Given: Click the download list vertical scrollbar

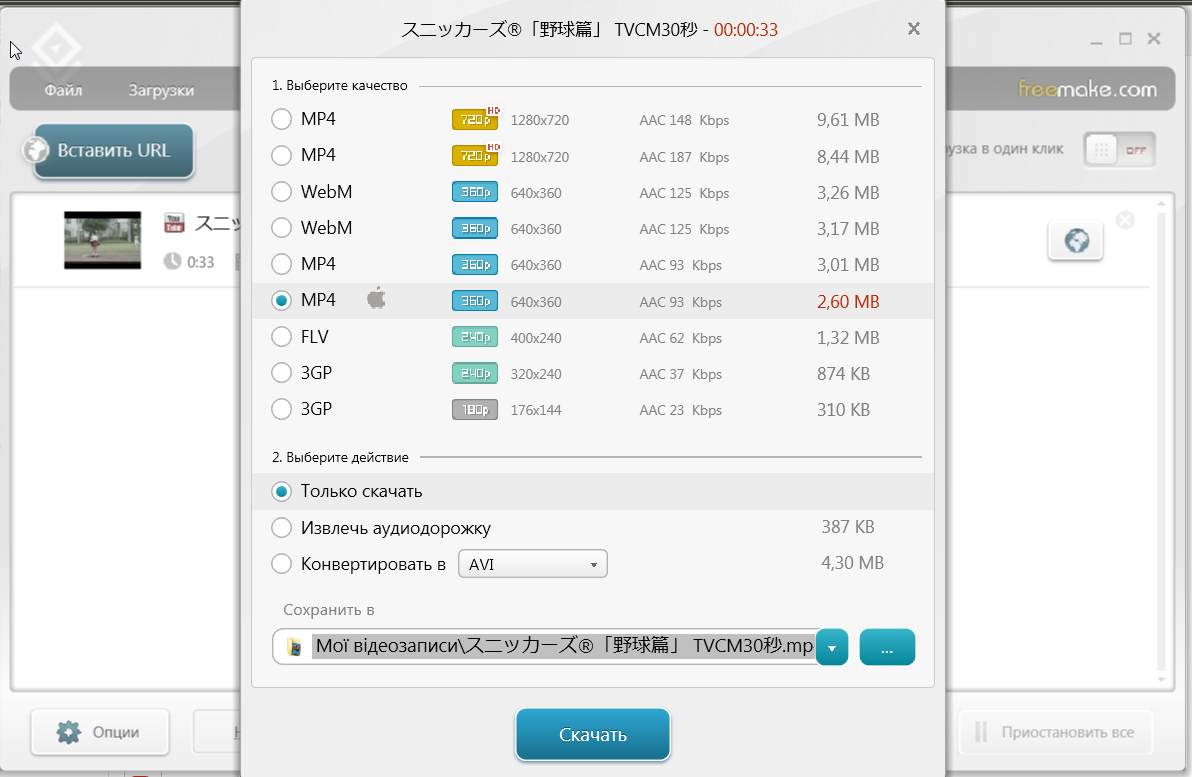Looking at the screenshot, I should 1161,441.
